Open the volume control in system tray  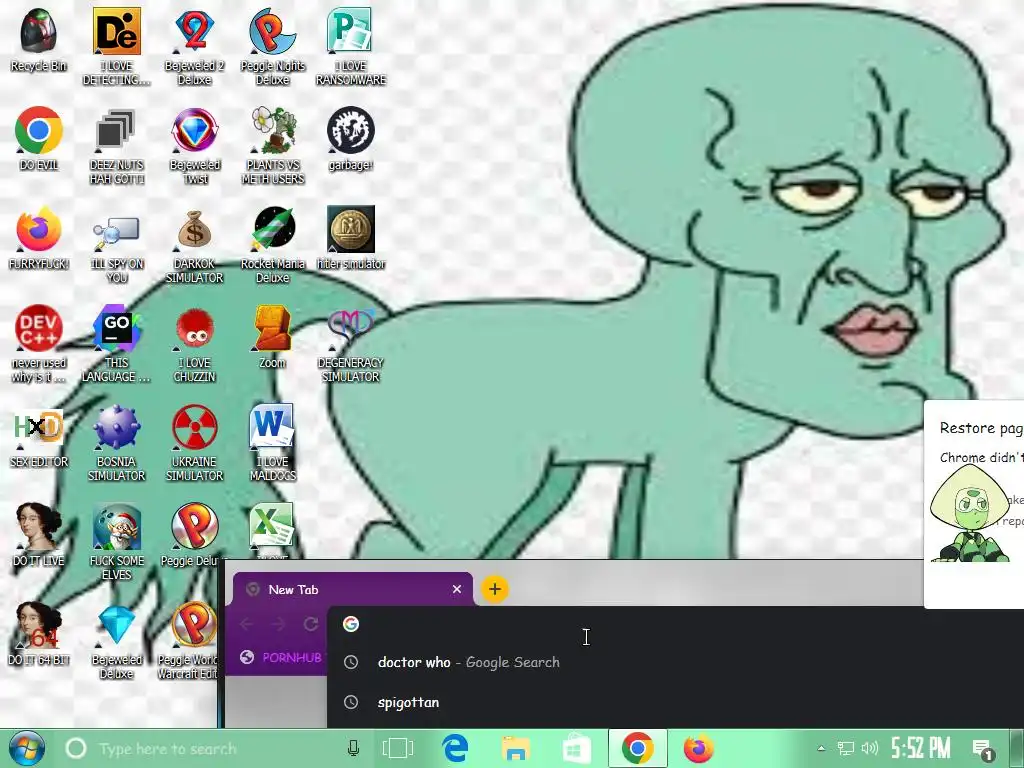pos(869,748)
